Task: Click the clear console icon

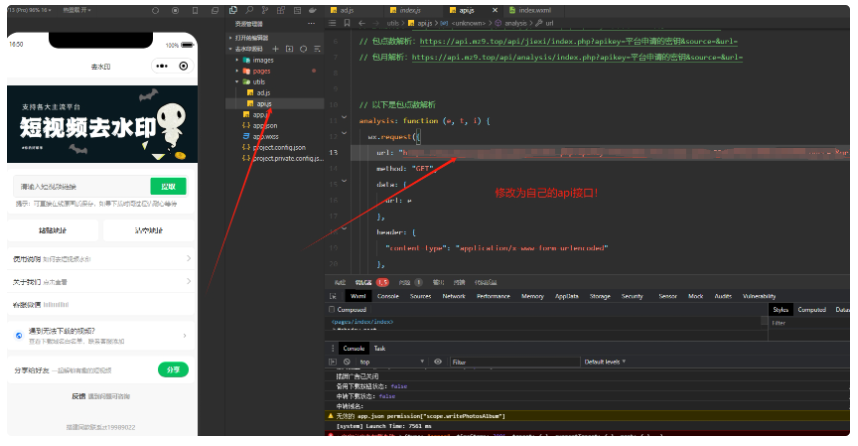Action: (346, 361)
